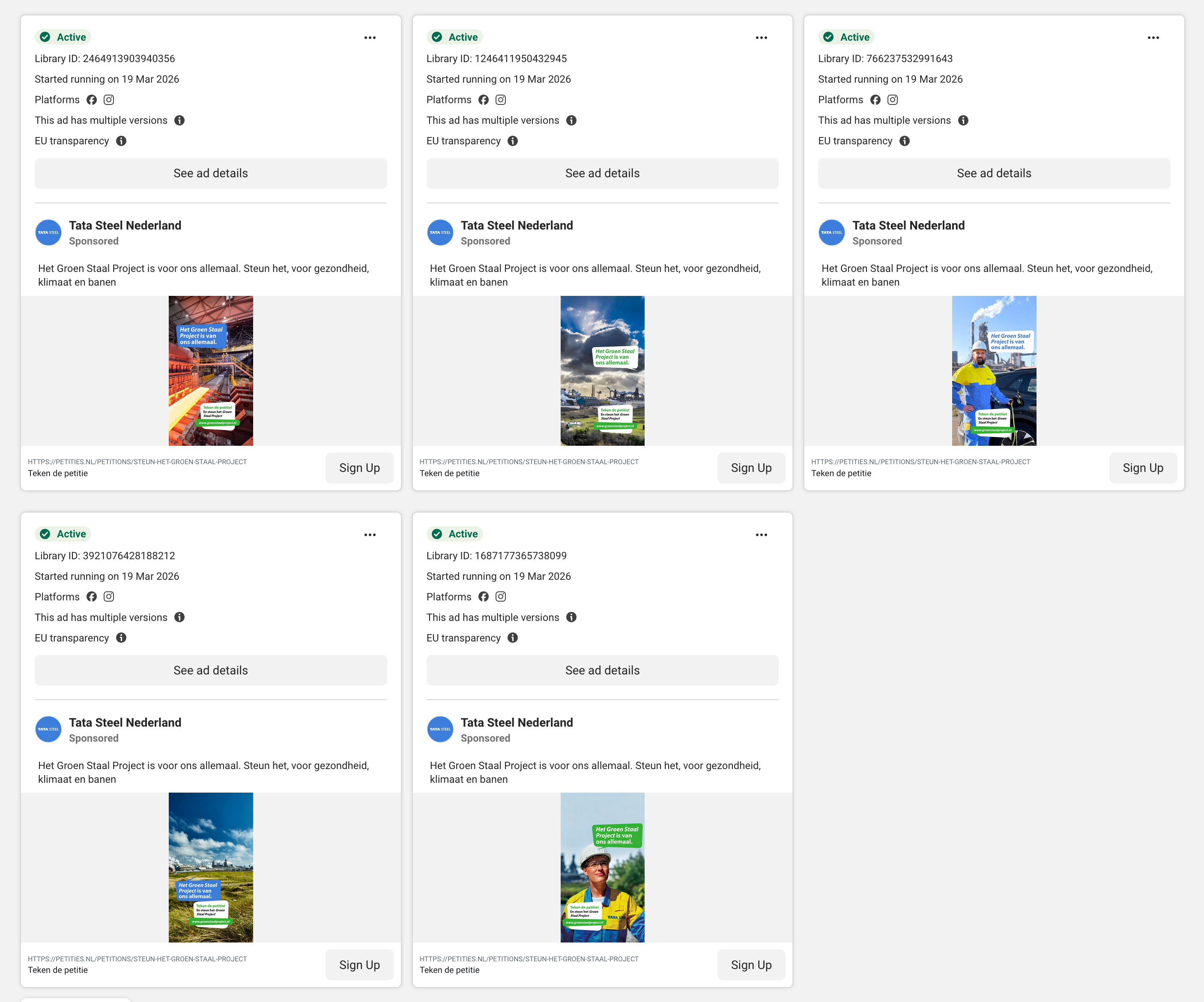
Task: Open three-dot options on ad 1246411950432945
Action: pyautogui.click(x=762, y=38)
